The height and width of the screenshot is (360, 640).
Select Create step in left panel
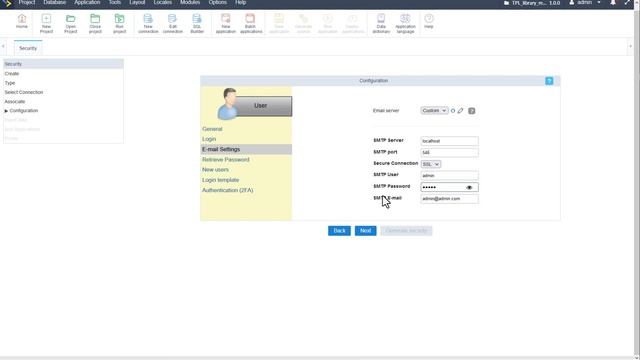[12, 74]
